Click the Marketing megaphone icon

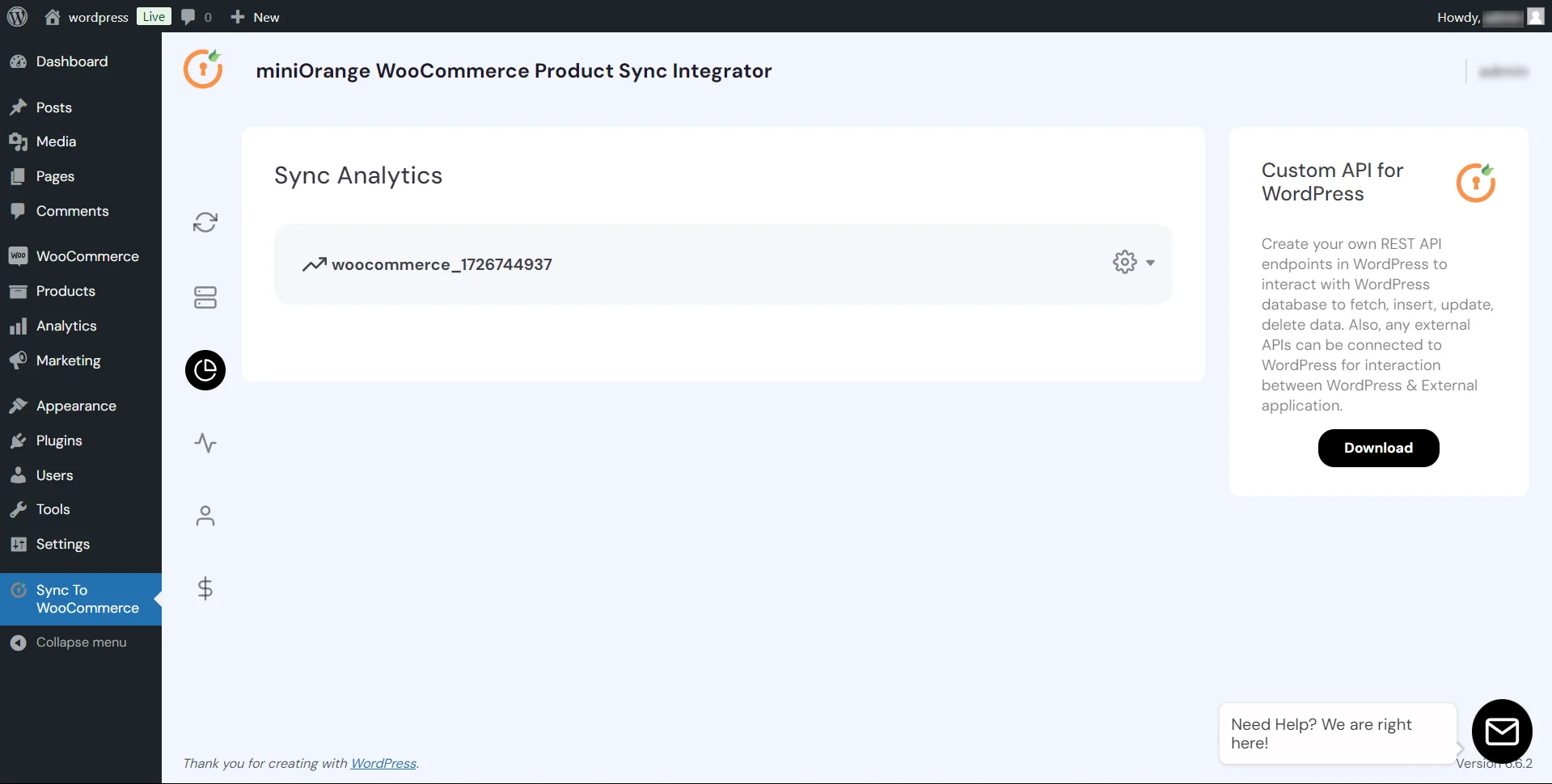pos(18,360)
